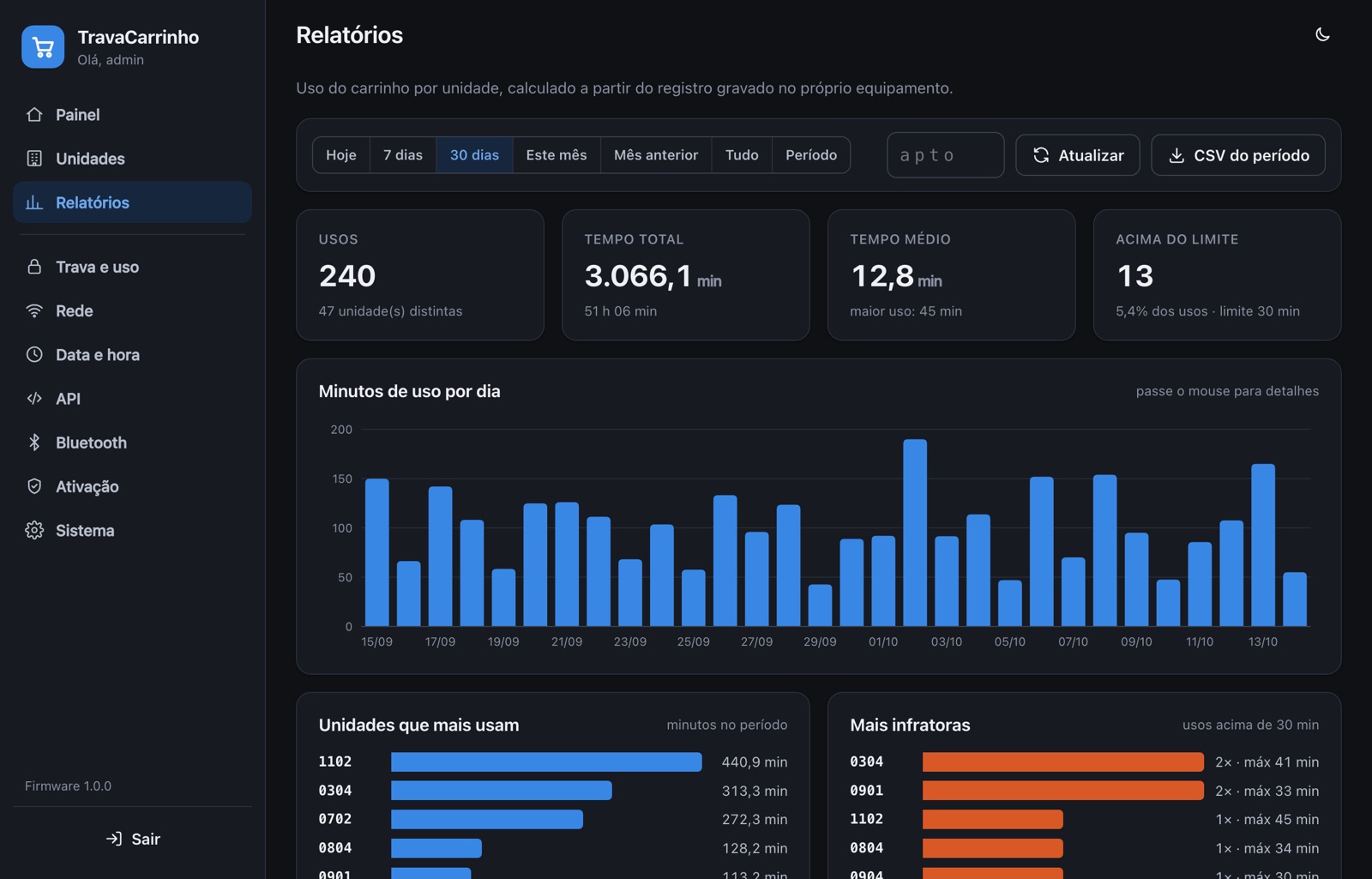Click the Ativação shield icon

click(x=34, y=486)
